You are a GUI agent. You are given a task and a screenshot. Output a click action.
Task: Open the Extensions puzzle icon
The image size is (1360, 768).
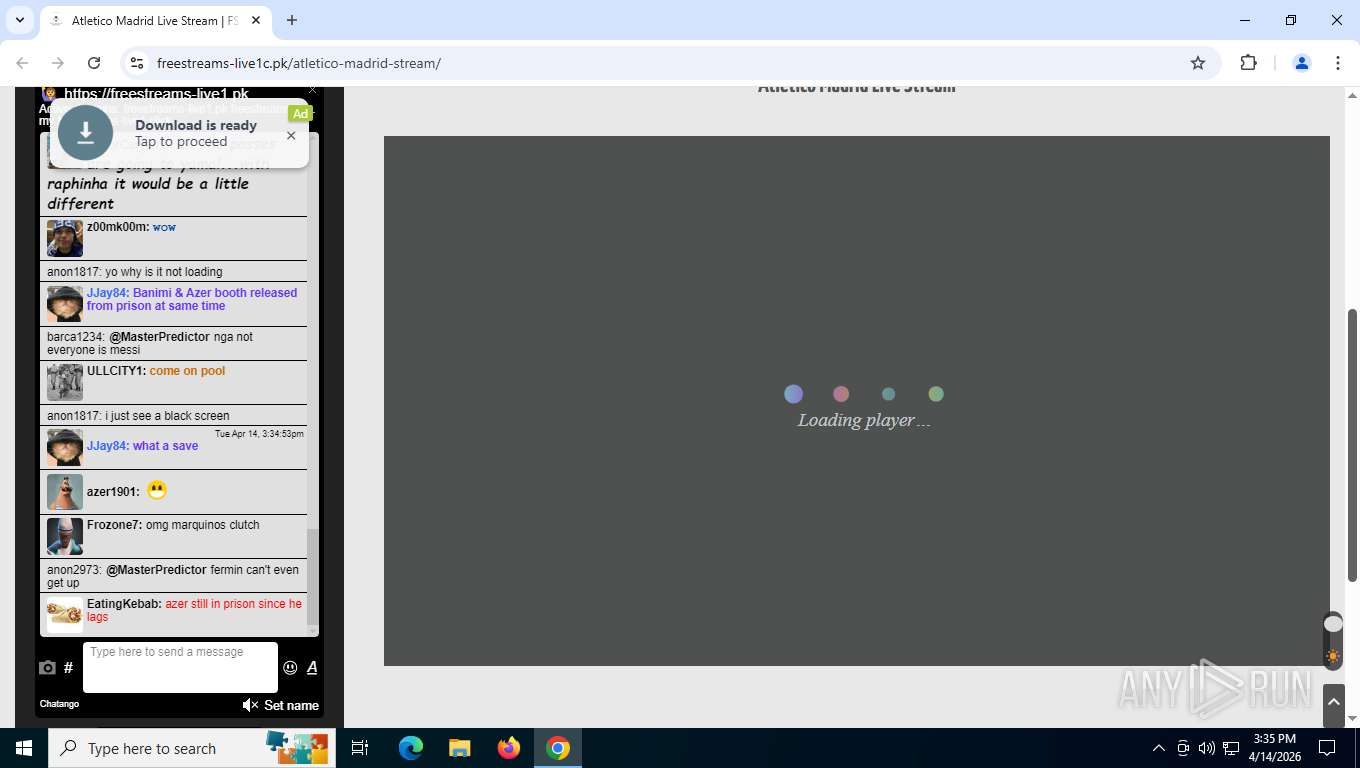(1248, 63)
